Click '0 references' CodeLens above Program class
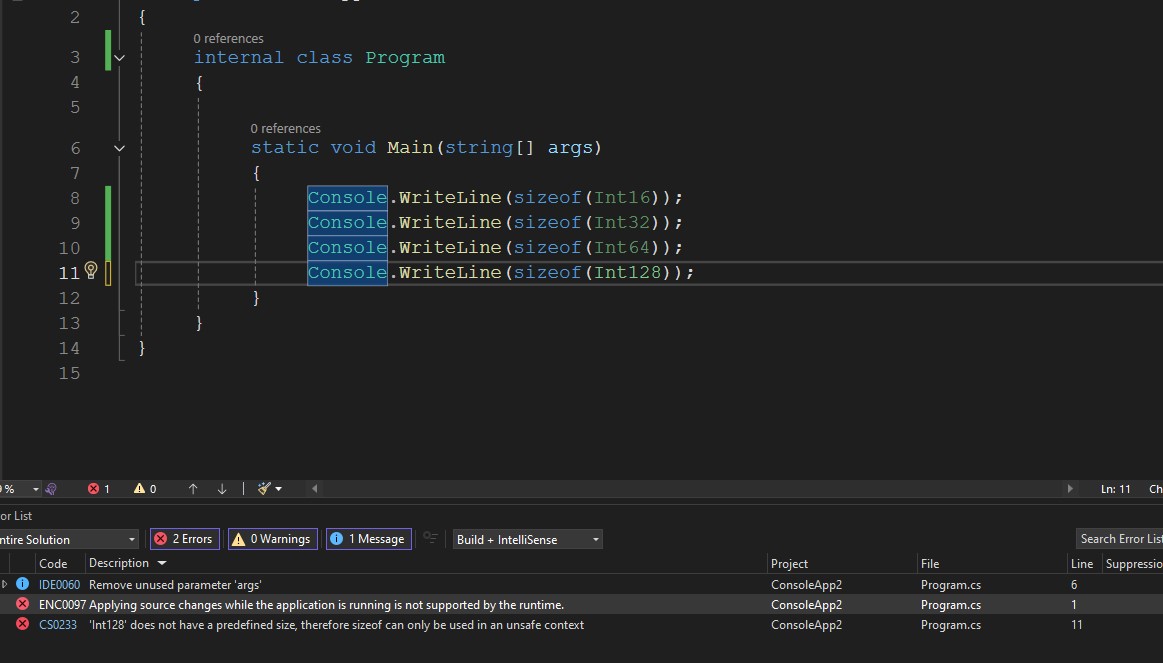The image size is (1163, 663). [x=228, y=39]
